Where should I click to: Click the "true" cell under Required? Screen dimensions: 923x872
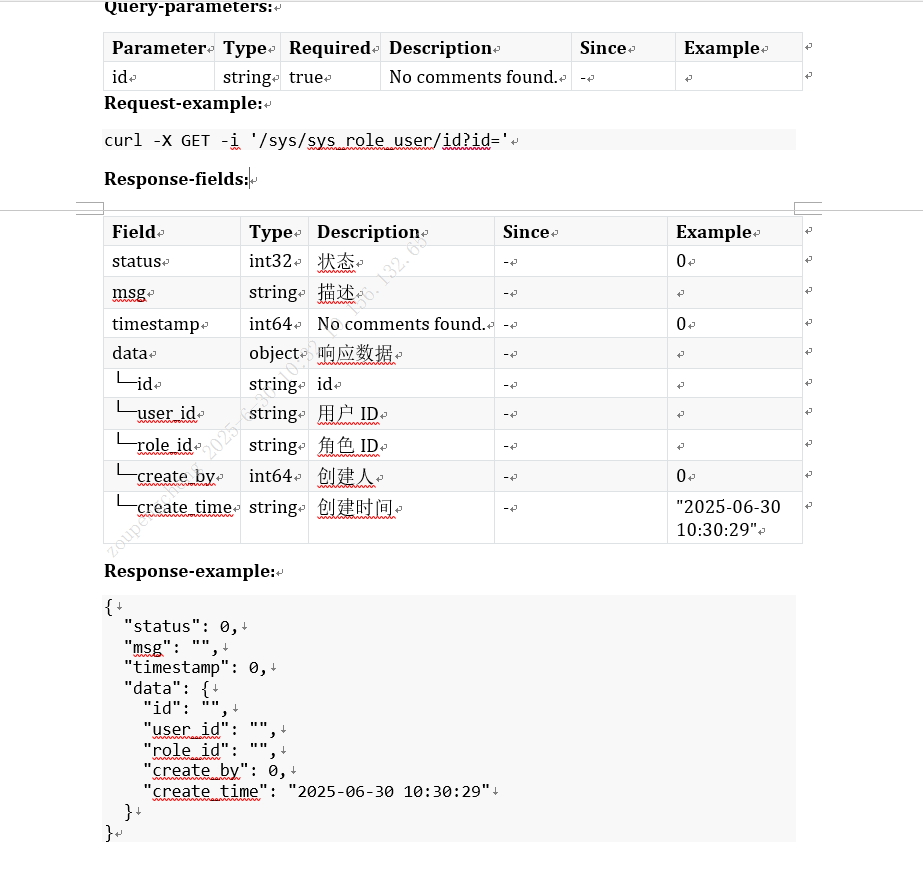(306, 77)
